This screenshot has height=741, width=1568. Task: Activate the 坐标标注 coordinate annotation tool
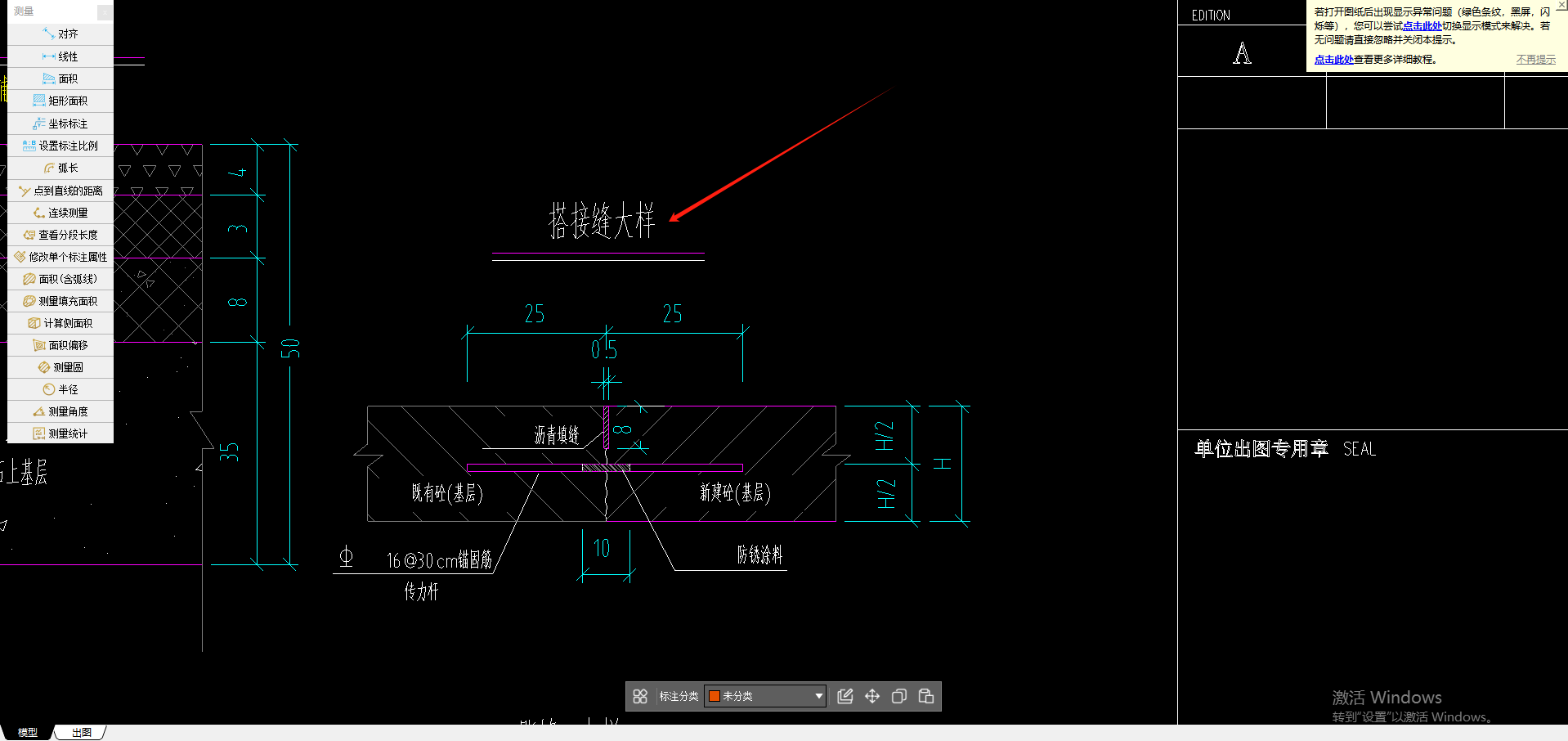(x=60, y=123)
